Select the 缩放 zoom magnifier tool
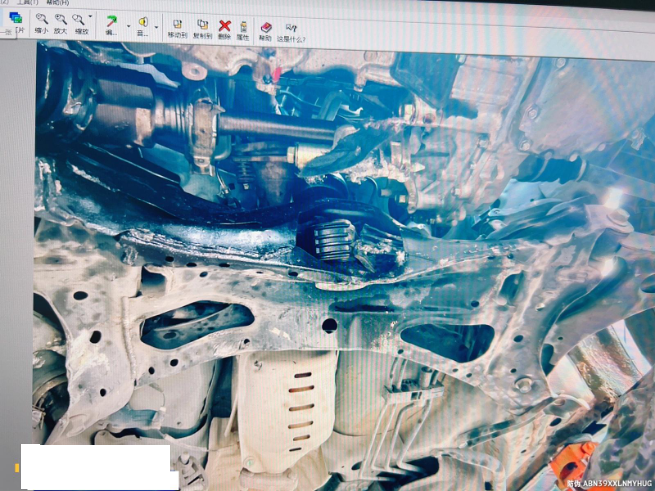The image size is (655, 491). point(80,20)
